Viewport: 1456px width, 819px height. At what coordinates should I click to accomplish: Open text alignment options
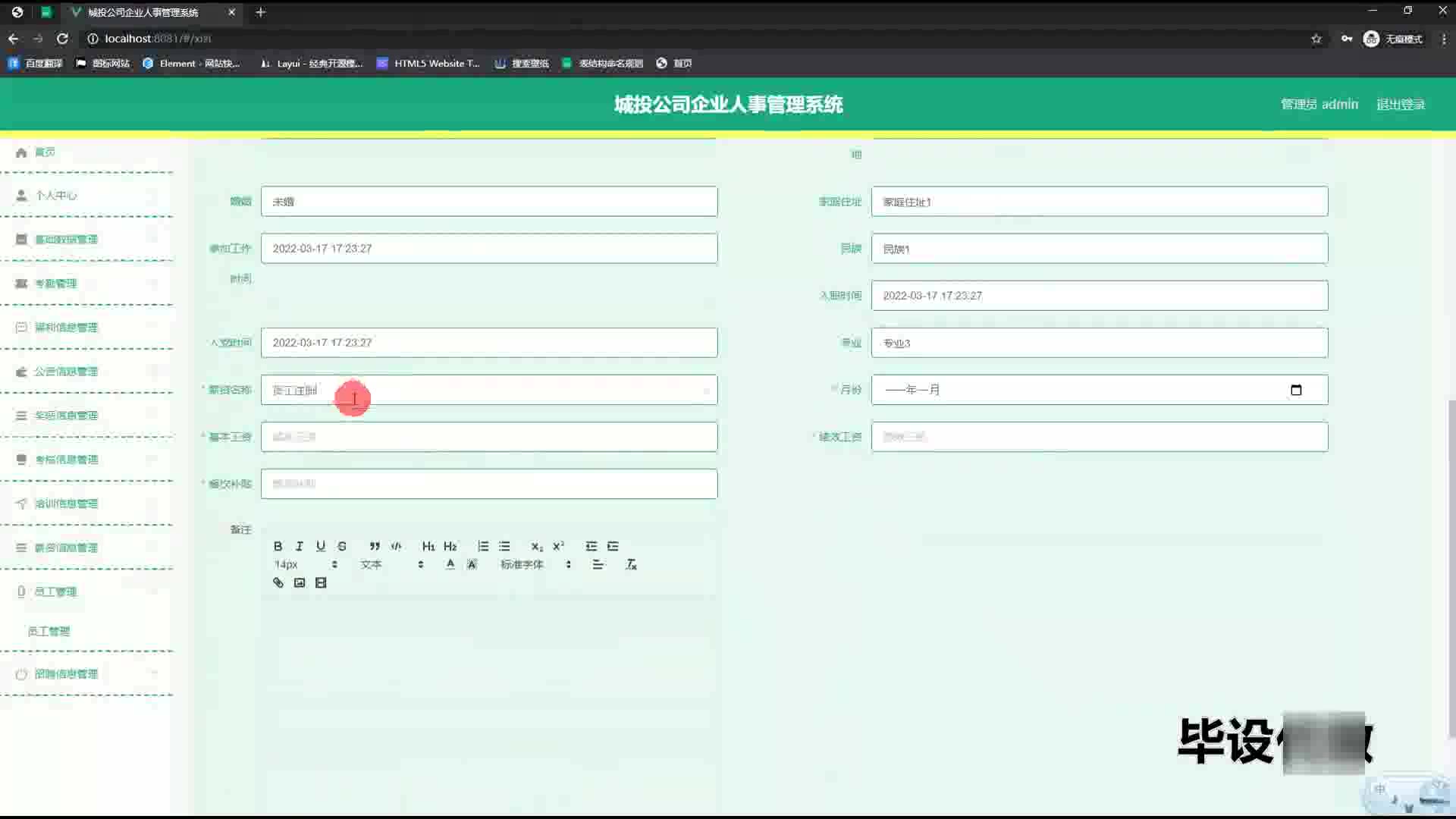[x=598, y=564]
